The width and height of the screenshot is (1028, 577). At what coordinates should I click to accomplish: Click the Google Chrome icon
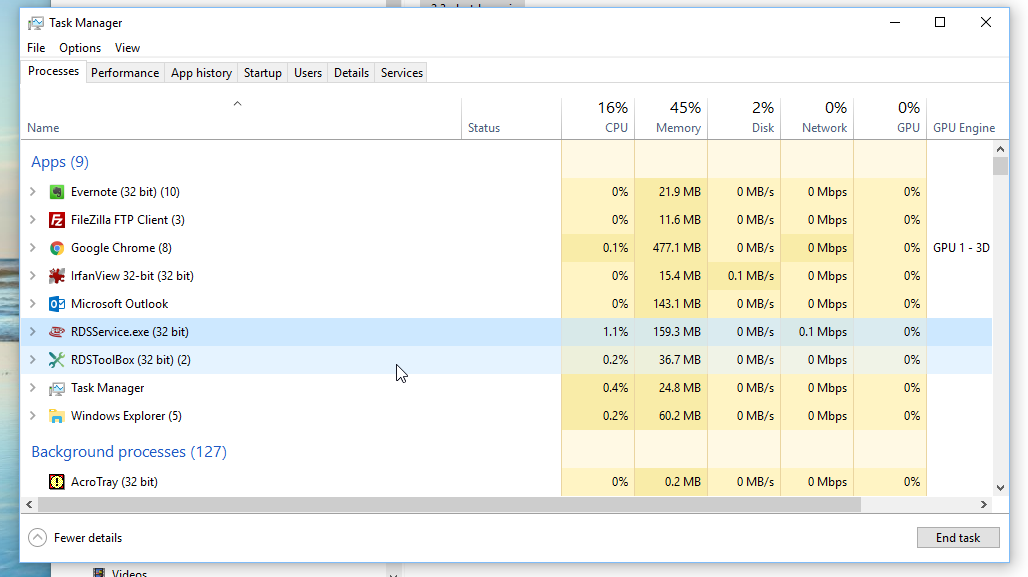pos(57,248)
